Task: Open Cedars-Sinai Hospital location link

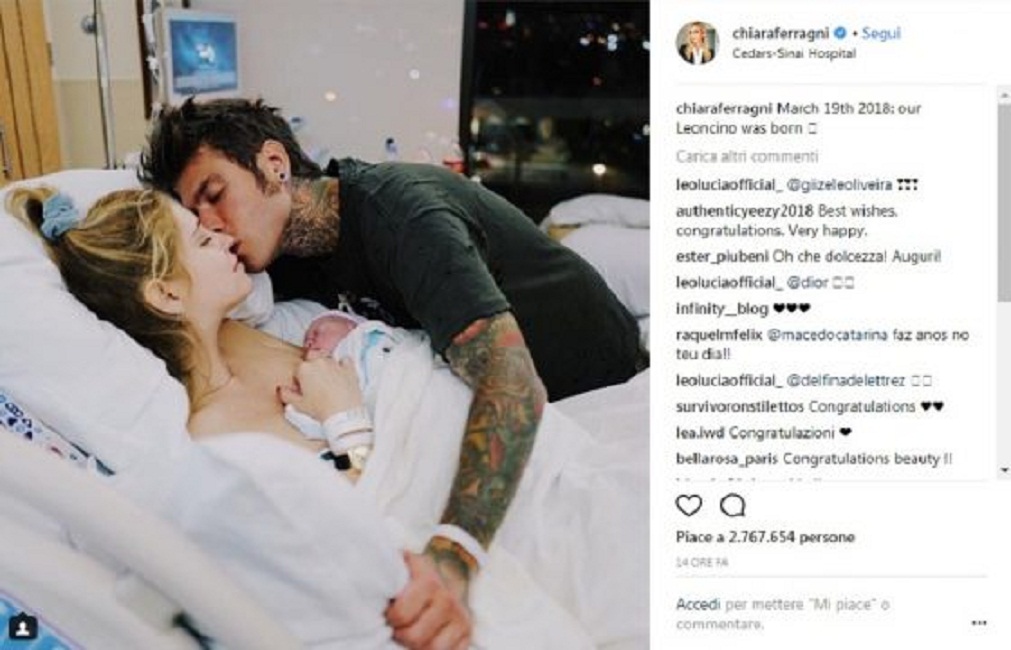Action: 794,54
